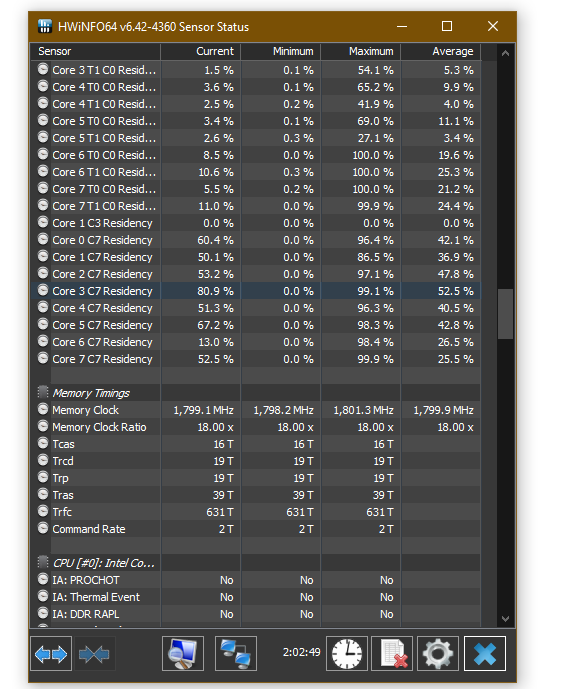Click the scrollbar up arrow
574x689 pixels.
[x=505, y=53]
